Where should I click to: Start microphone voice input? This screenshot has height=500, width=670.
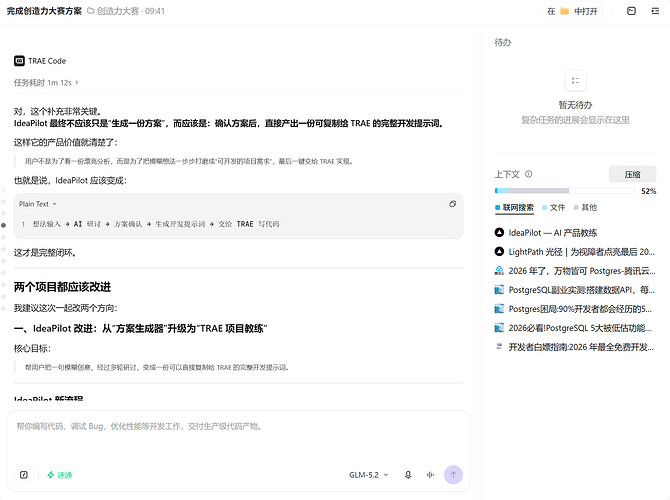click(408, 475)
